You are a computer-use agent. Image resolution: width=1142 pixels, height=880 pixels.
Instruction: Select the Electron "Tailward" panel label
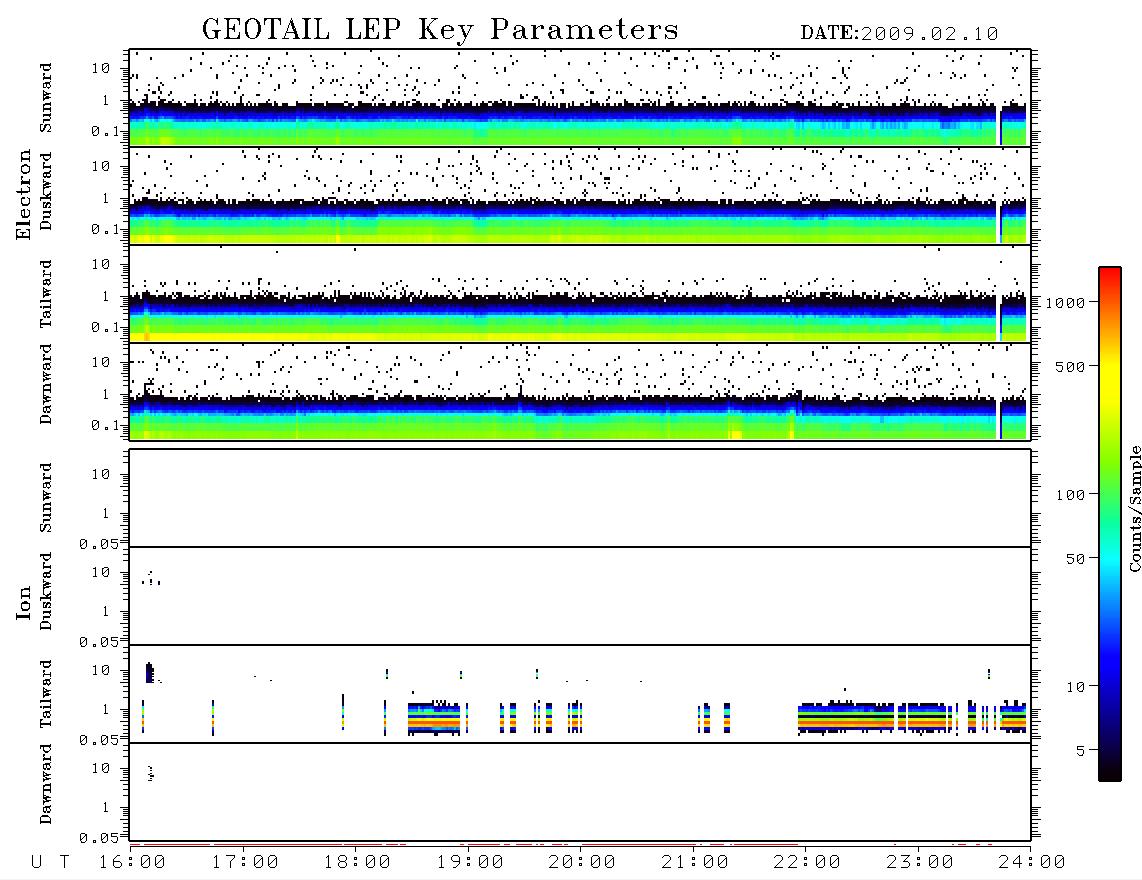point(46,294)
